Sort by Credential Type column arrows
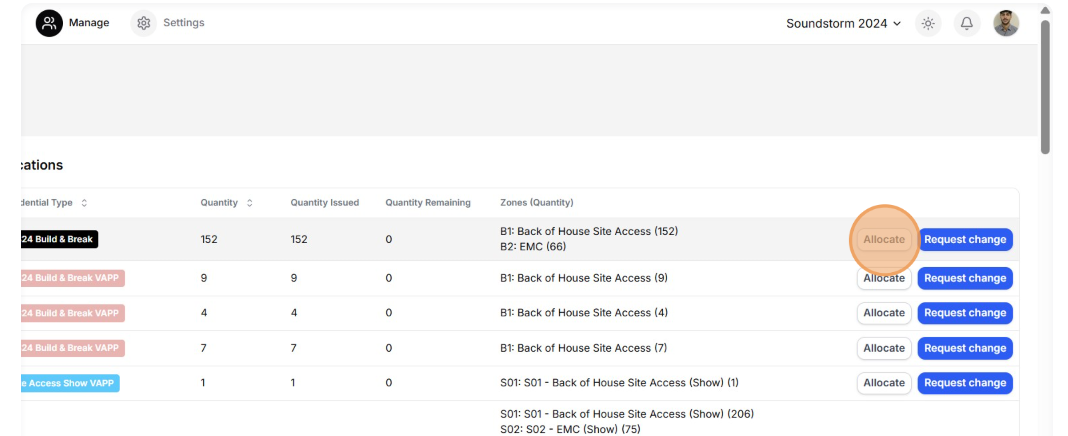Image resolution: width=1068 pixels, height=436 pixels. click(84, 203)
